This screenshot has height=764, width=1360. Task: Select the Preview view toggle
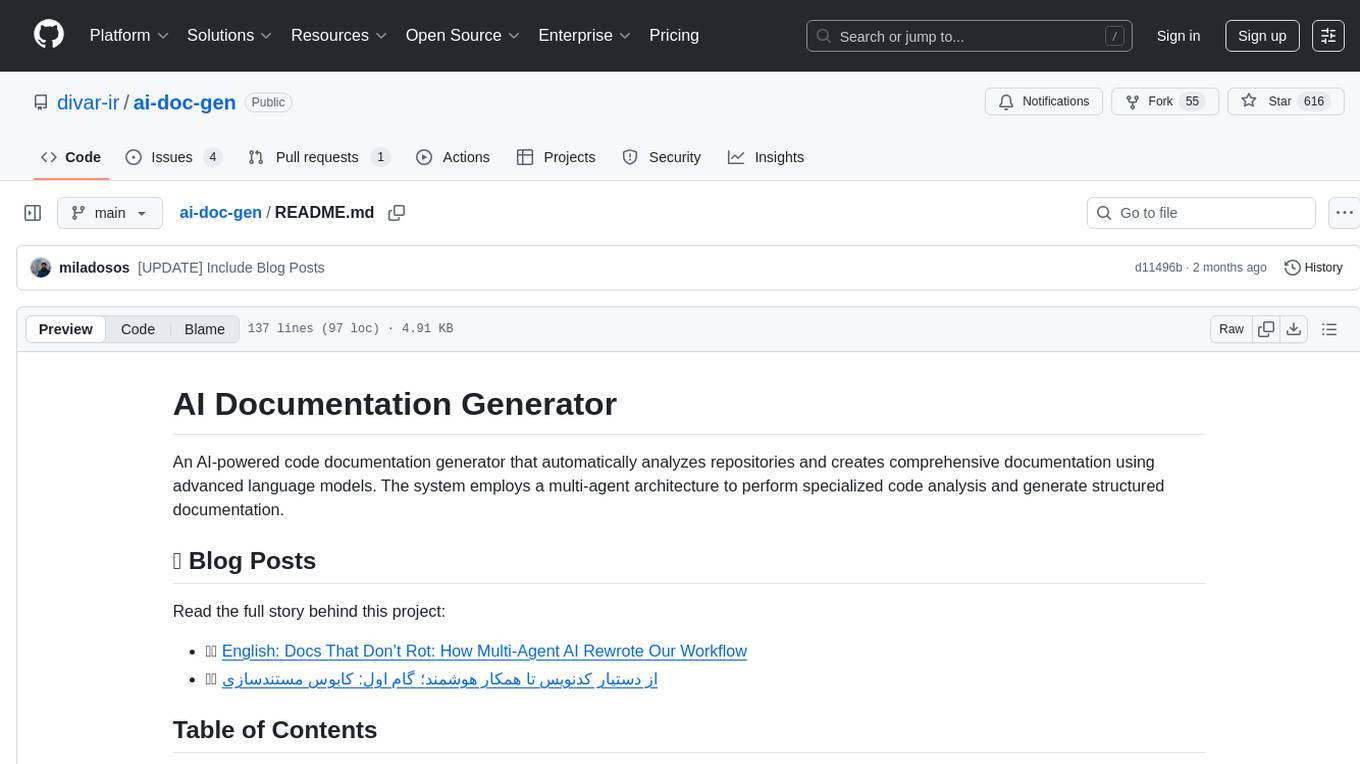tap(66, 329)
